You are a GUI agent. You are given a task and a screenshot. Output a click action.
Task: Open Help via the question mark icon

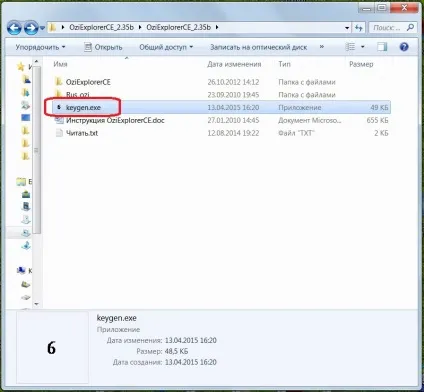click(404, 47)
